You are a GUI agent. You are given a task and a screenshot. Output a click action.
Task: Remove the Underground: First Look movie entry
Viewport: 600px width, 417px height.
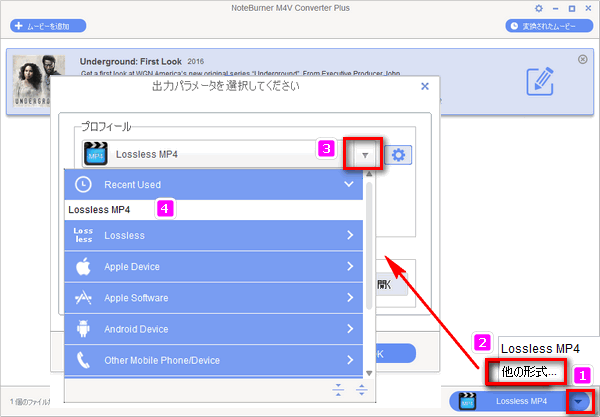click(582, 59)
